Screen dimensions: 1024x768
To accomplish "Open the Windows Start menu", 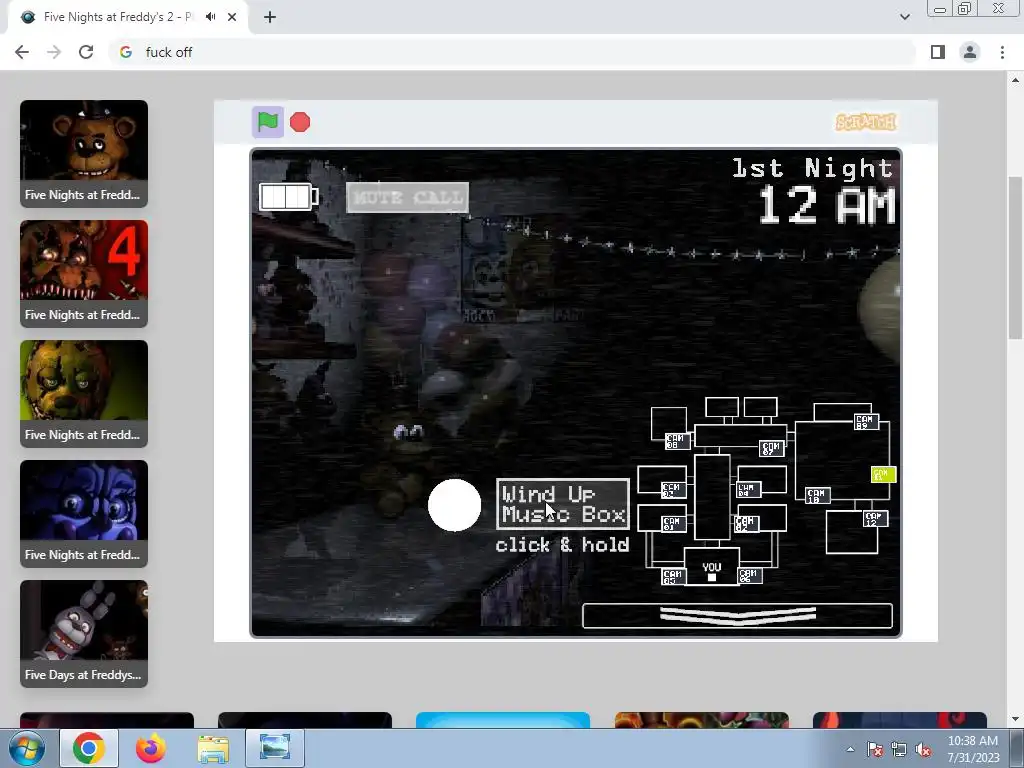I will coord(27,748).
